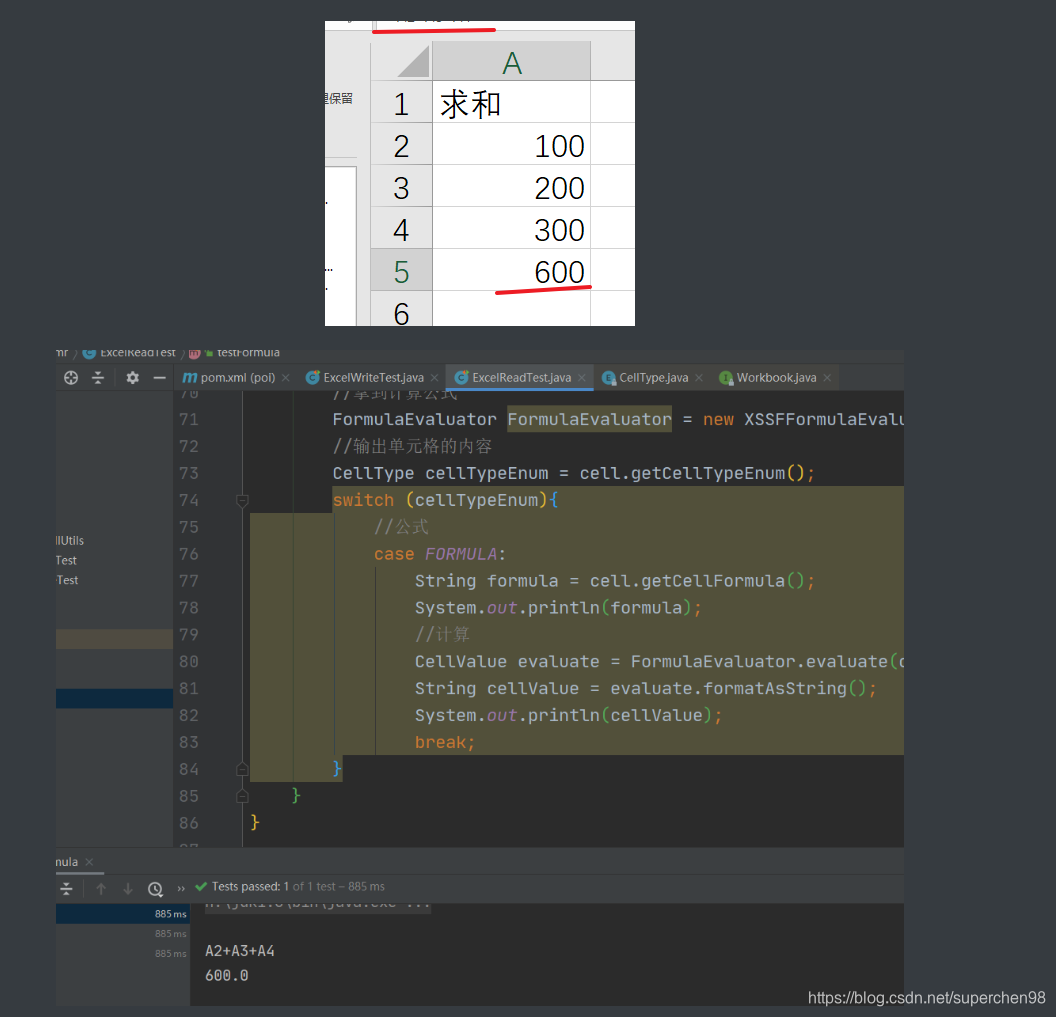This screenshot has width=1056, height=1017.
Task: Click 'break;' on line 83
Action: coord(445,742)
